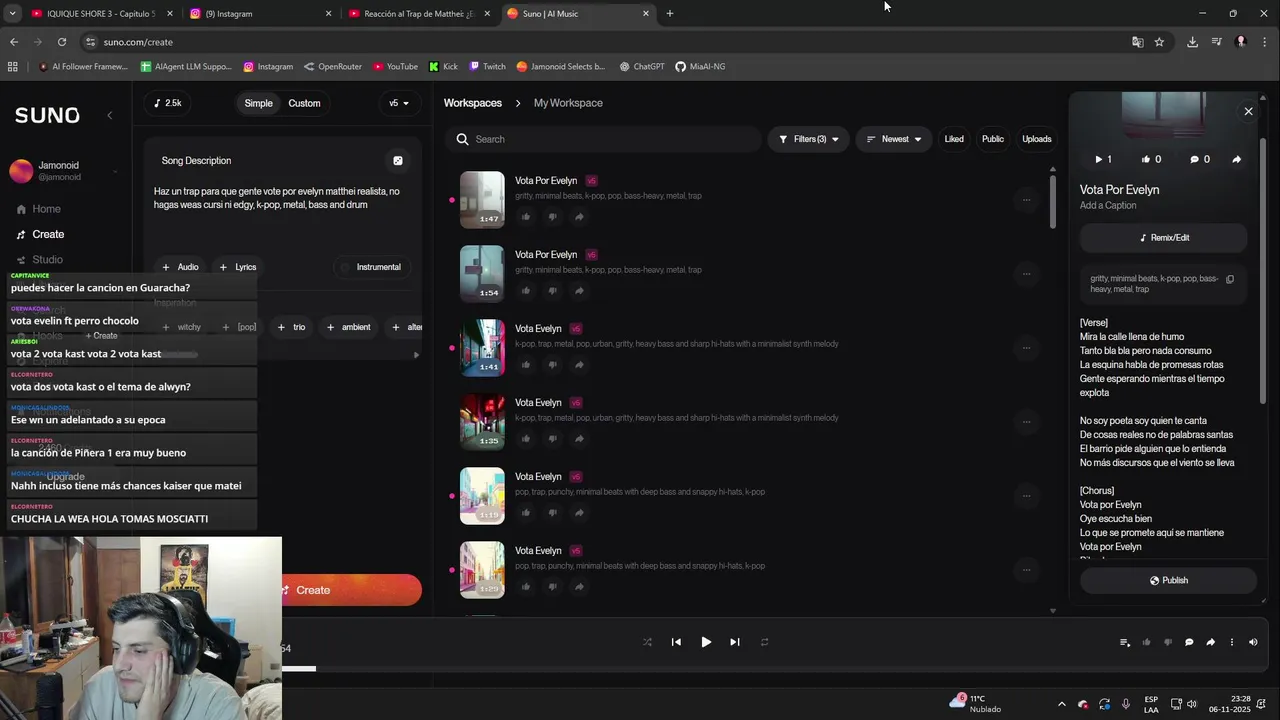Open comments from the player bar
The width and height of the screenshot is (1280, 720).
pyautogui.click(x=1189, y=642)
